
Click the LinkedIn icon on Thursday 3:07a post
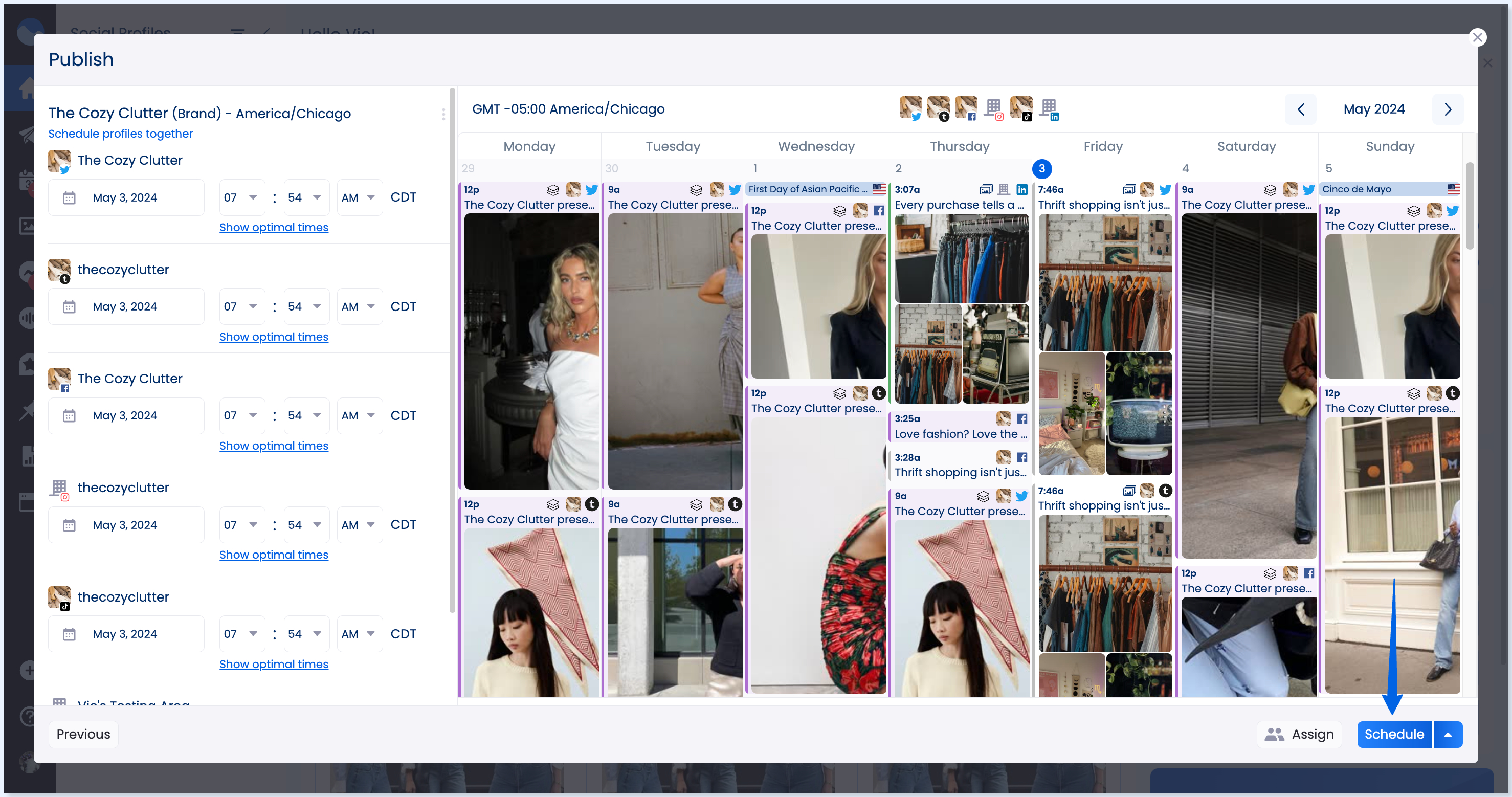coord(1022,190)
